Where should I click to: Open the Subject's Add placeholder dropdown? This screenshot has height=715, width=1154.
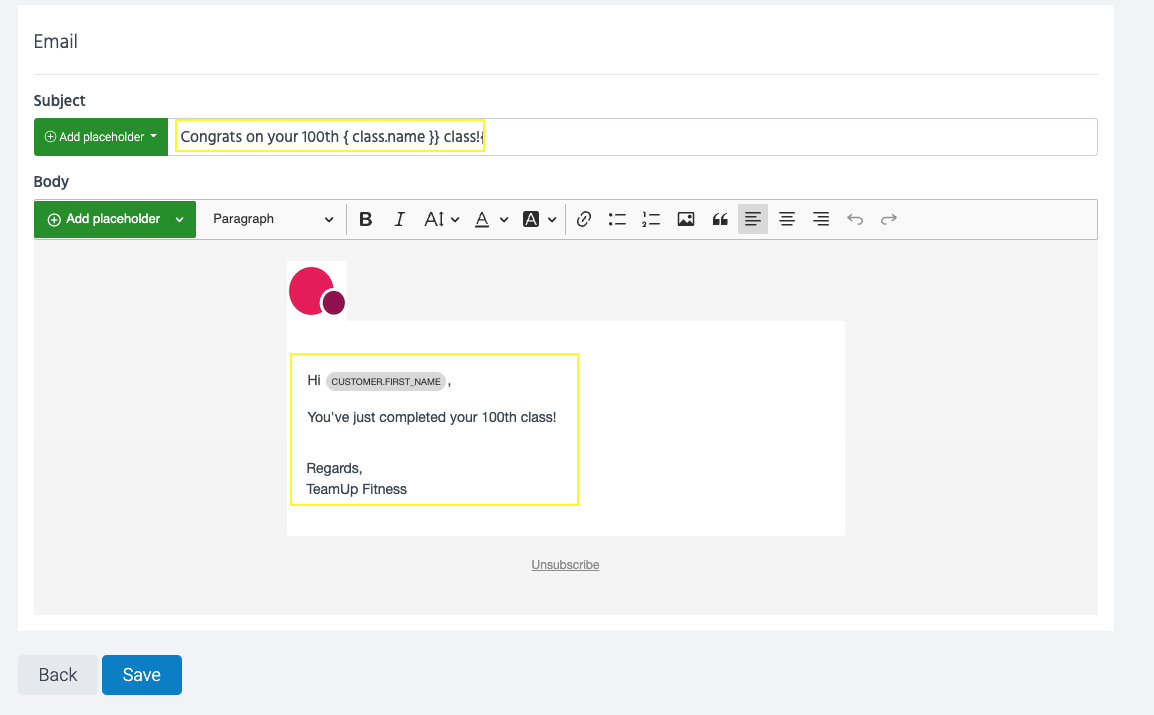(101, 137)
